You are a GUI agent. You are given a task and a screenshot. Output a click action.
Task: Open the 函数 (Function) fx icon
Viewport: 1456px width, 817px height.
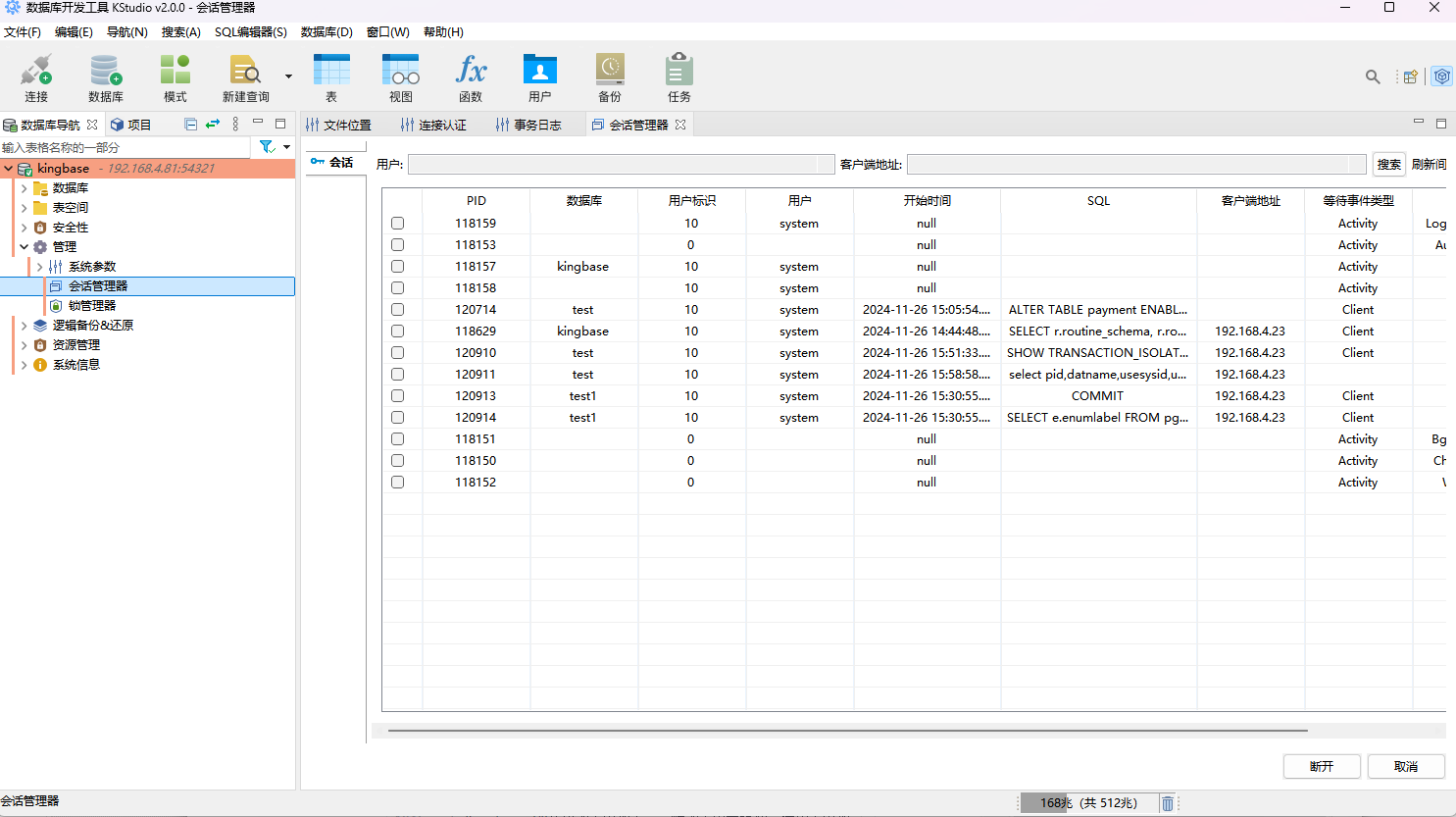471,72
